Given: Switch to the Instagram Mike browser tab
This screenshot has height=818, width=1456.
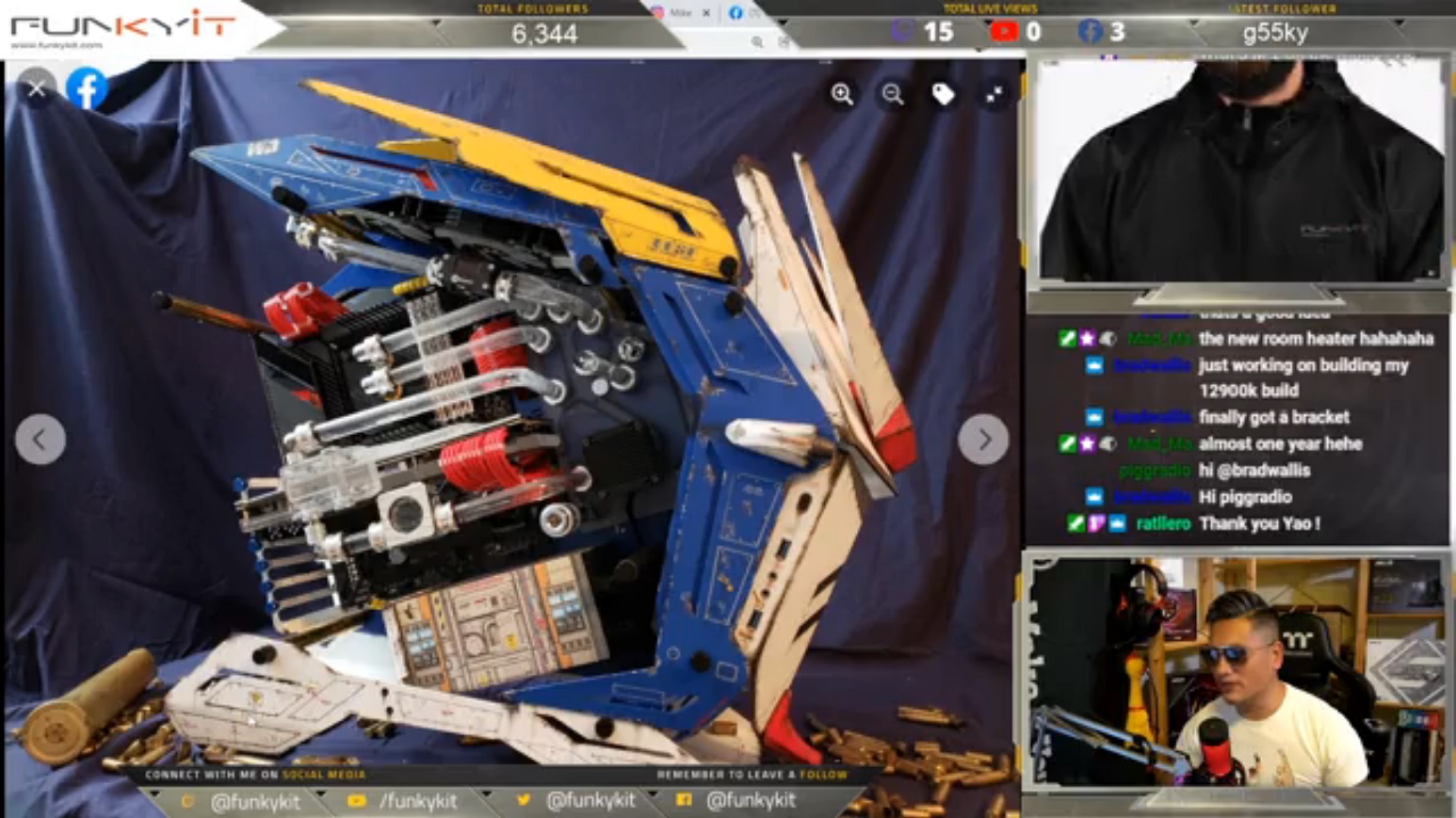Looking at the screenshot, I should coord(673,12).
